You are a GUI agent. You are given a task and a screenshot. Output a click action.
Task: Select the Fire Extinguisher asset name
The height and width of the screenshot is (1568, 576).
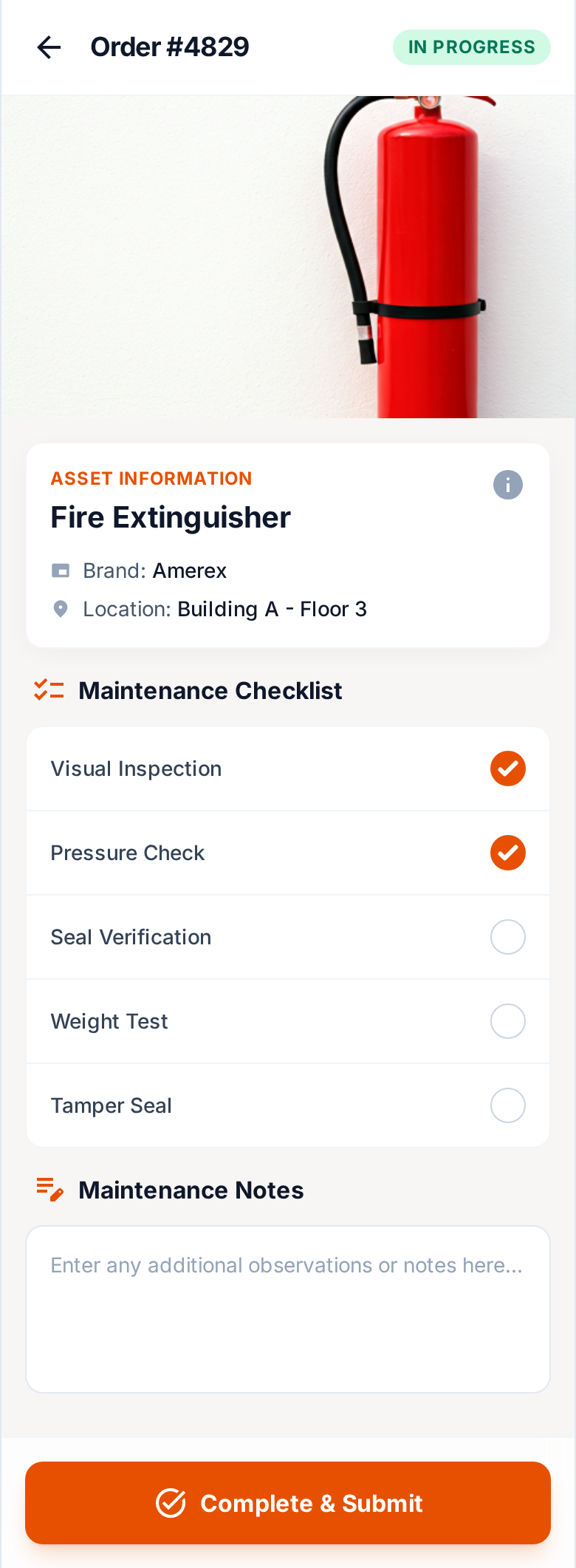(x=171, y=517)
